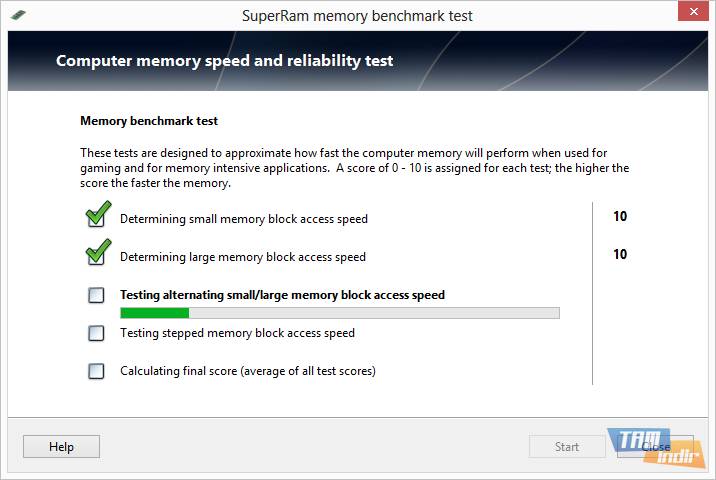Click the bold "Testing alternating small/large memory" text
This screenshot has width=716, height=480.
(x=282, y=295)
